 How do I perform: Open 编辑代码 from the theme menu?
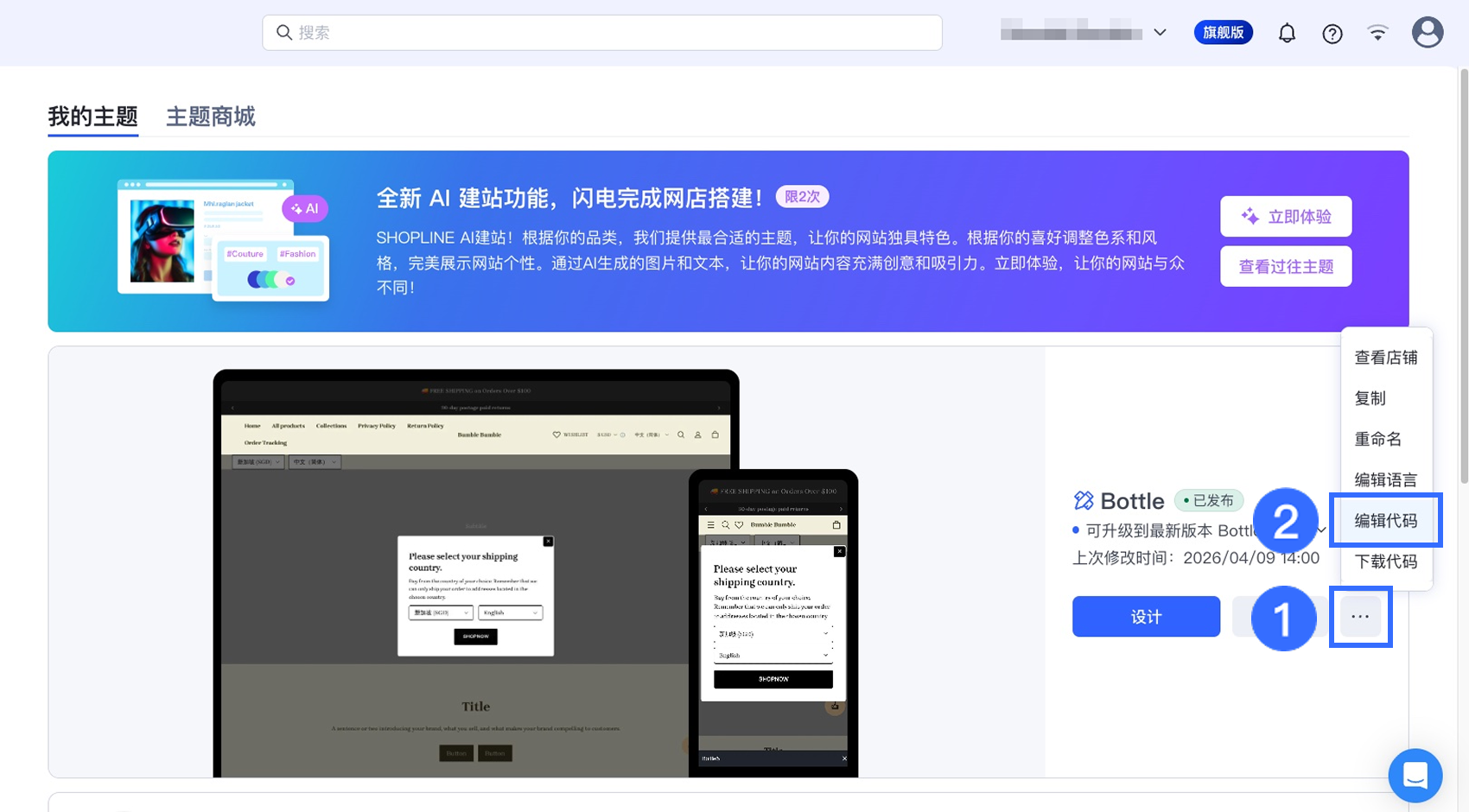point(1385,521)
